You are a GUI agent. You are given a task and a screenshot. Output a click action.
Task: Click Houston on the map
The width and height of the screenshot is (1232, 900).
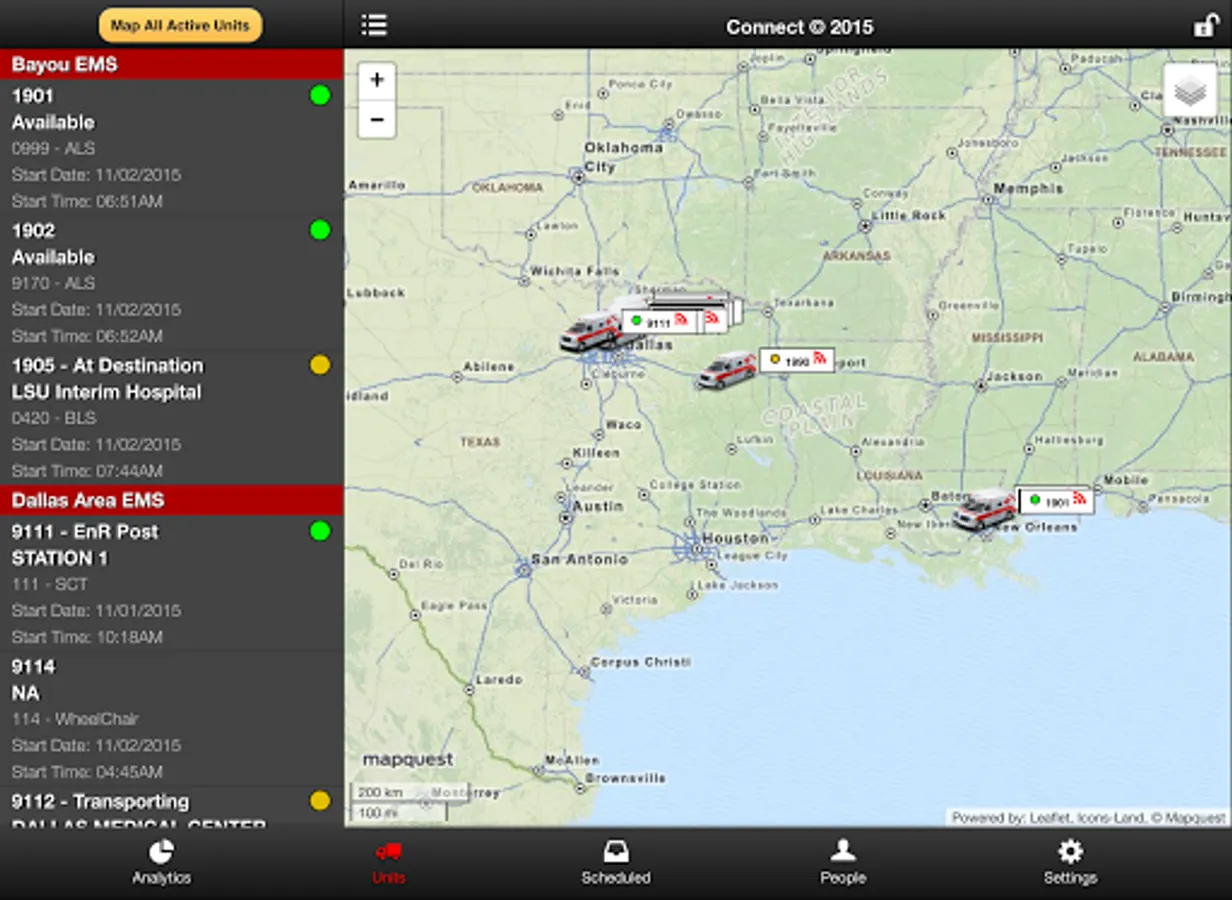click(735, 538)
